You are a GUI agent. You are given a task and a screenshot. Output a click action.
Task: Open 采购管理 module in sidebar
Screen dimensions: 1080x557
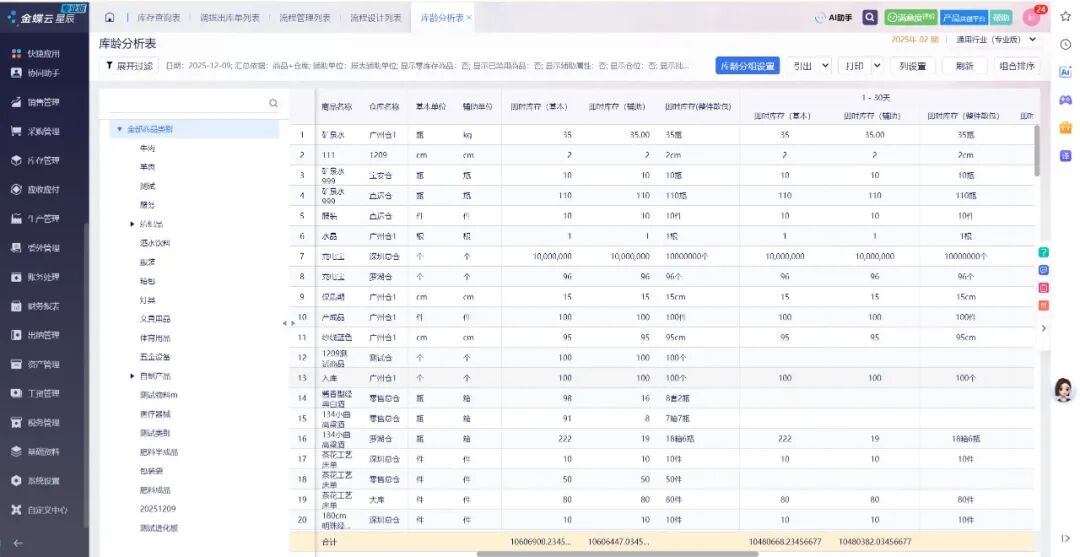[x=37, y=131]
